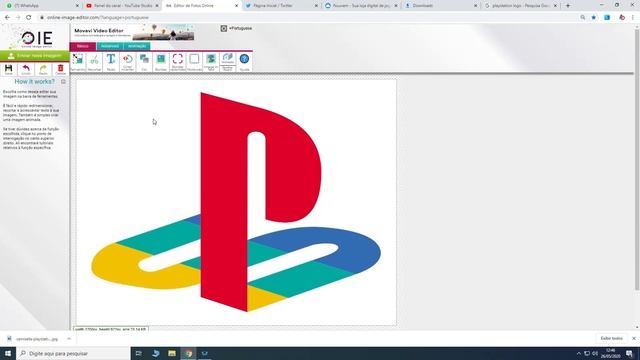
Task: Open Task View on the taskbar
Action: click(139, 353)
